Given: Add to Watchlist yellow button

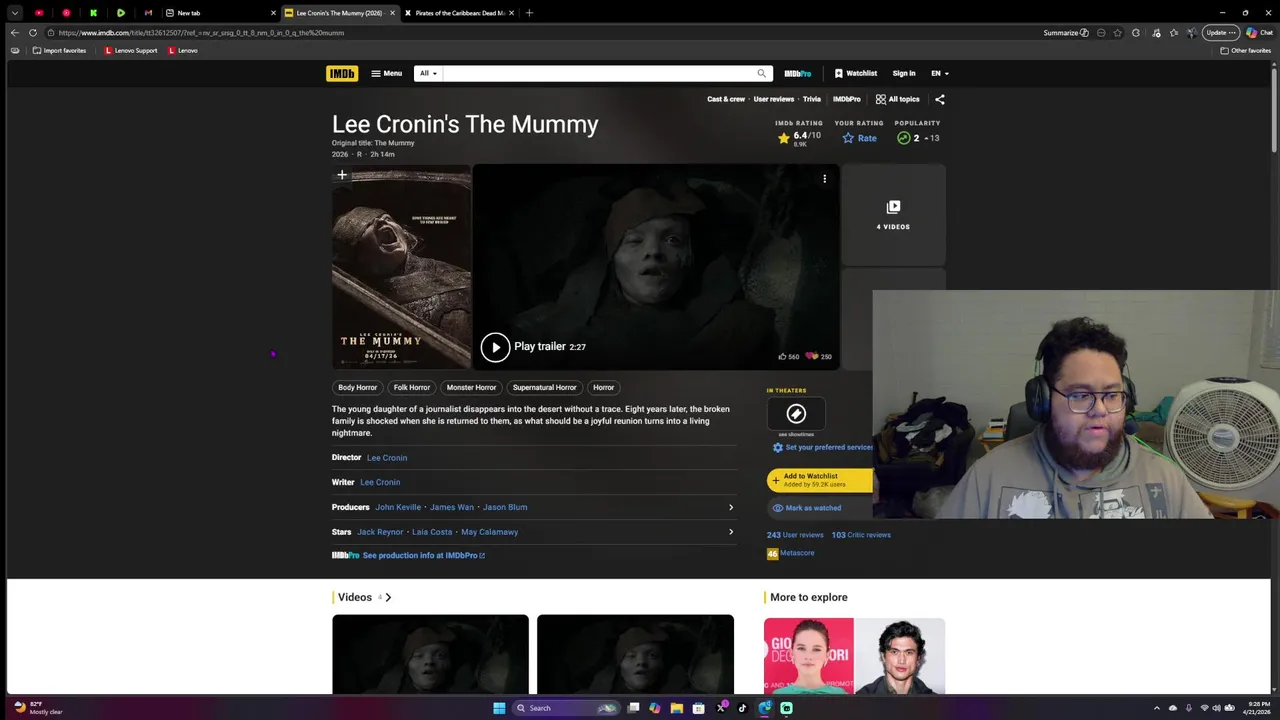Looking at the screenshot, I should (x=820, y=480).
